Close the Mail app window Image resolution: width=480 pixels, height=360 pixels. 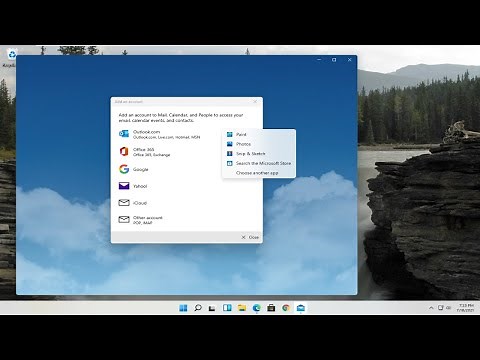point(349,60)
